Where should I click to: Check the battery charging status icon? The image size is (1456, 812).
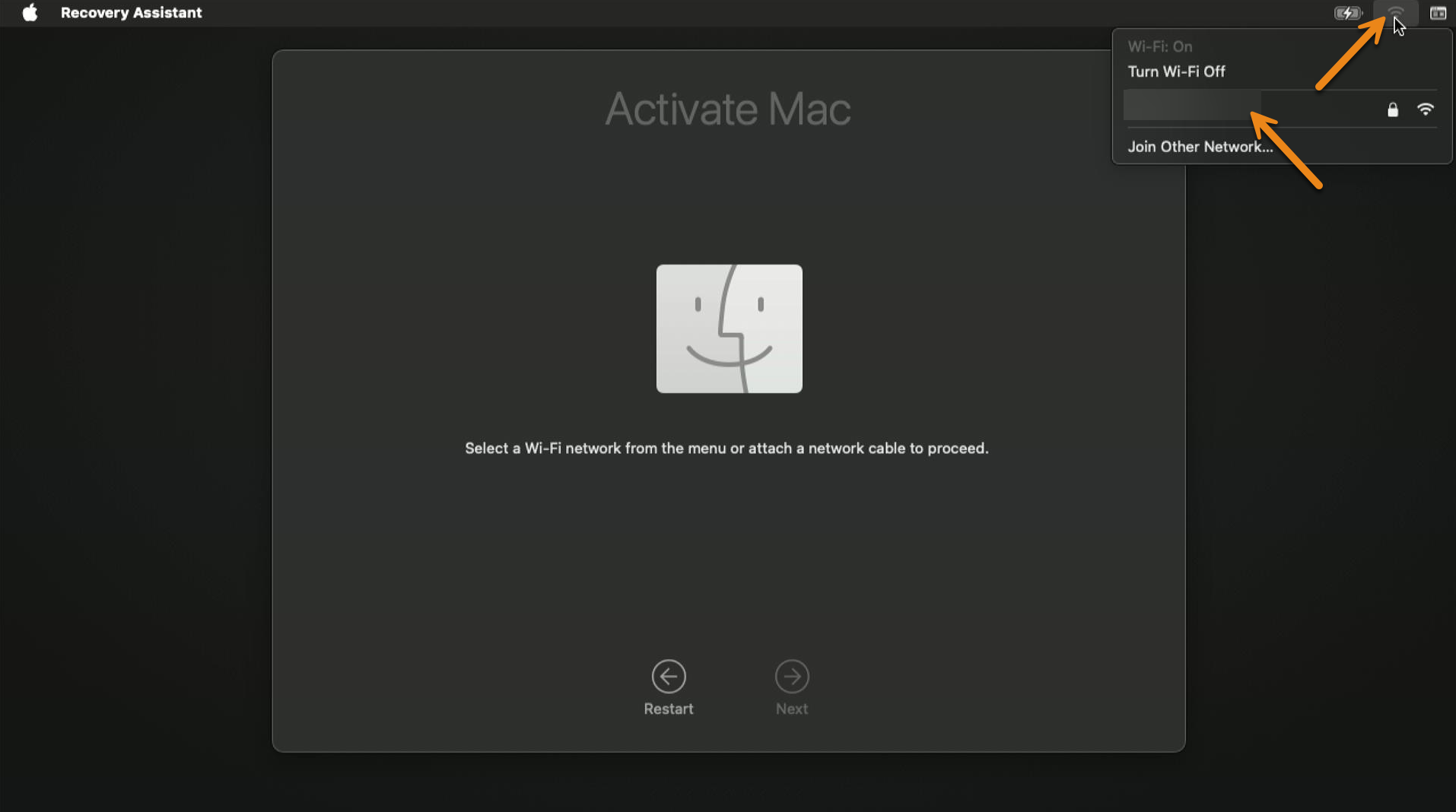point(1348,13)
